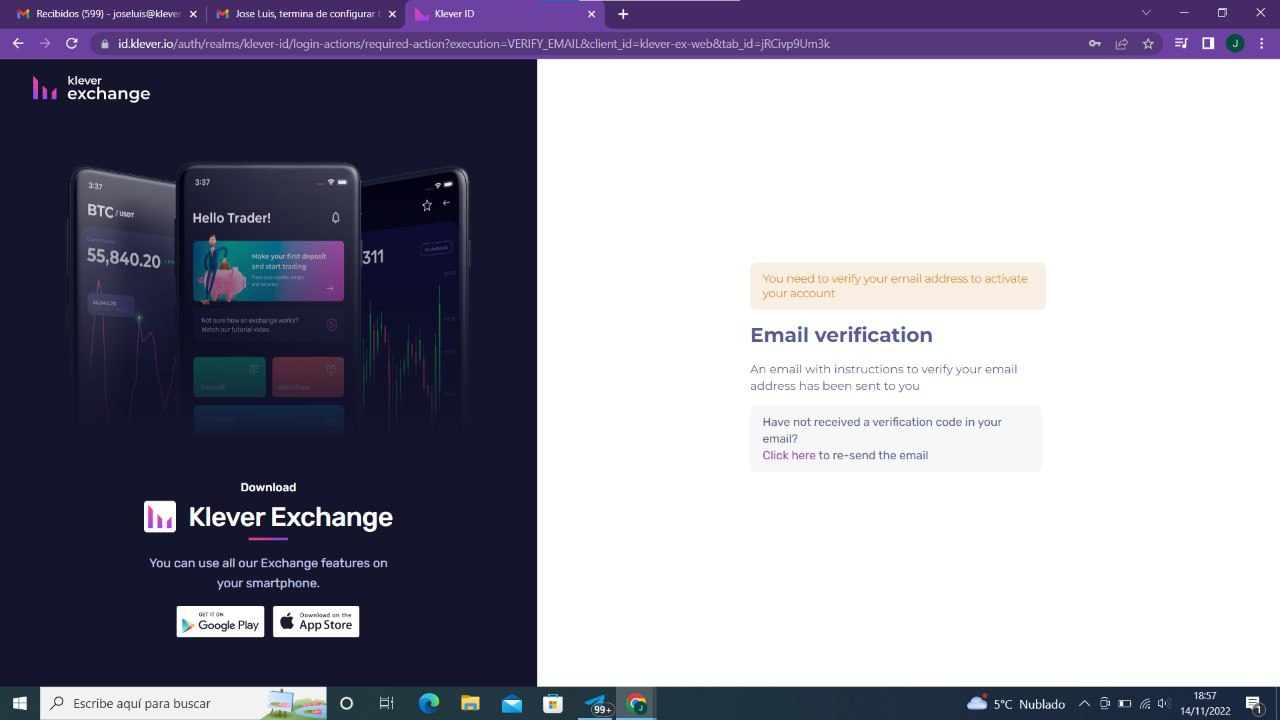This screenshot has height=720, width=1280.
Task: Close the Klever ID tab
Action: (x=591, y=14)
